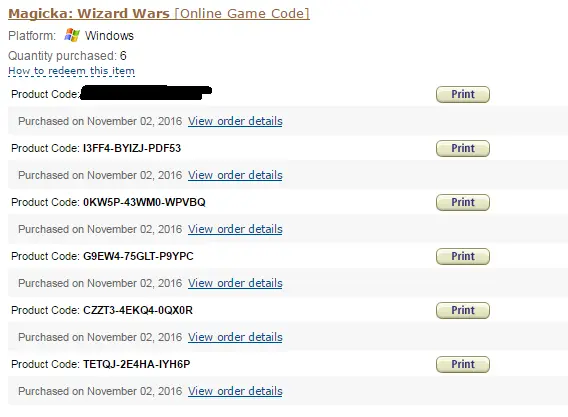Image resolution: width=568 pixels, height=417 pixels.
Task: View order details below code I3FF4-BYIZJ-PDF53
Action: coord(235,175)
